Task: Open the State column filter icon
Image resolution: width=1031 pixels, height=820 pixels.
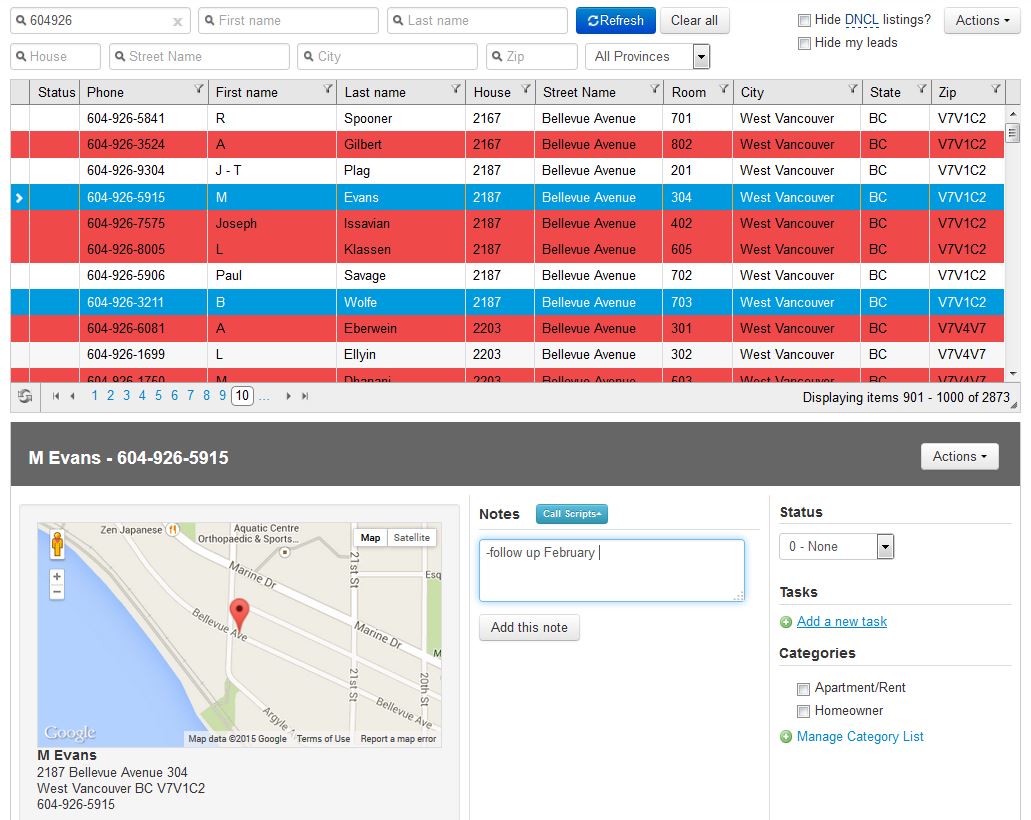Action: (922, 89)
